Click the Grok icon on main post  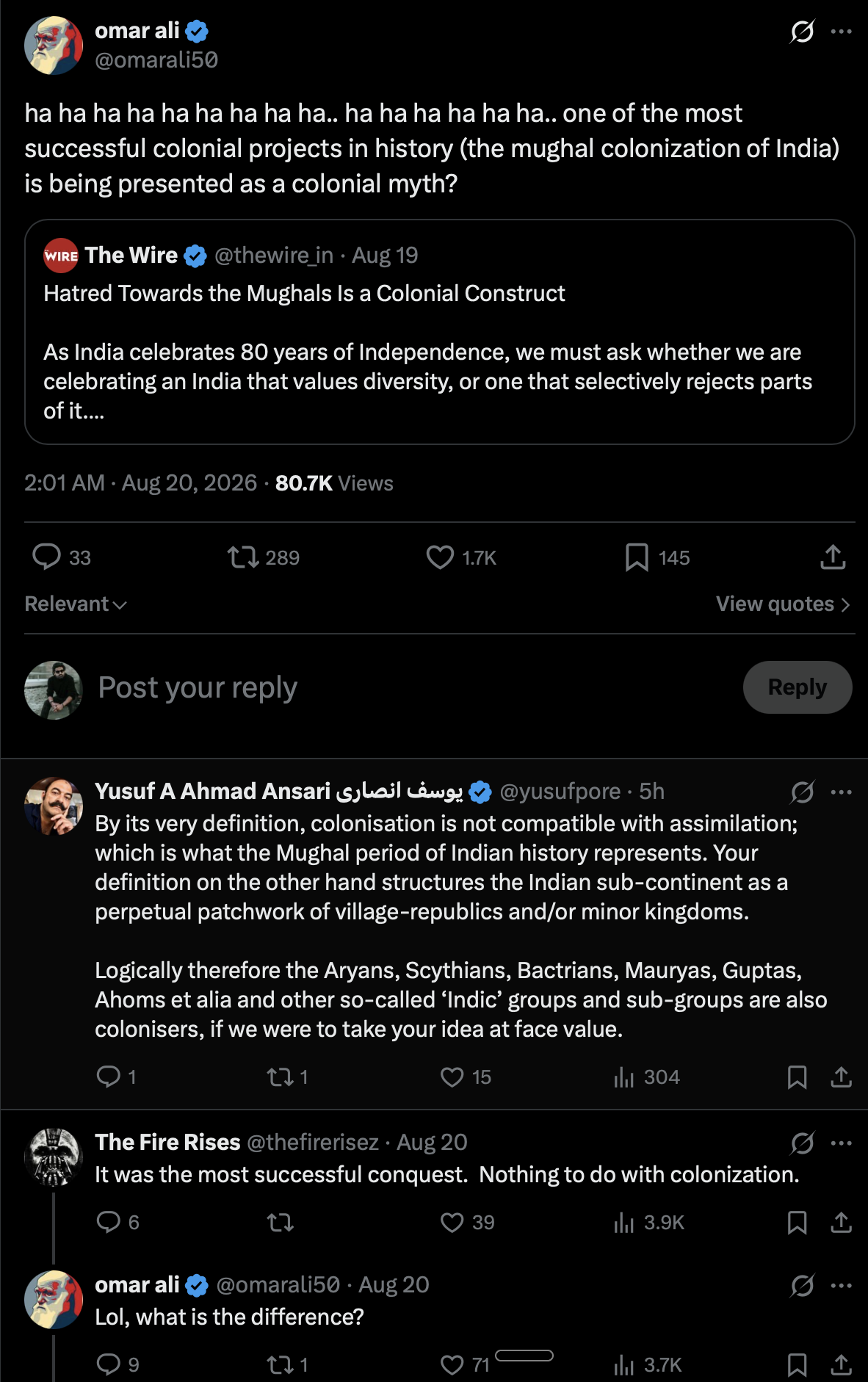[802, 32]
